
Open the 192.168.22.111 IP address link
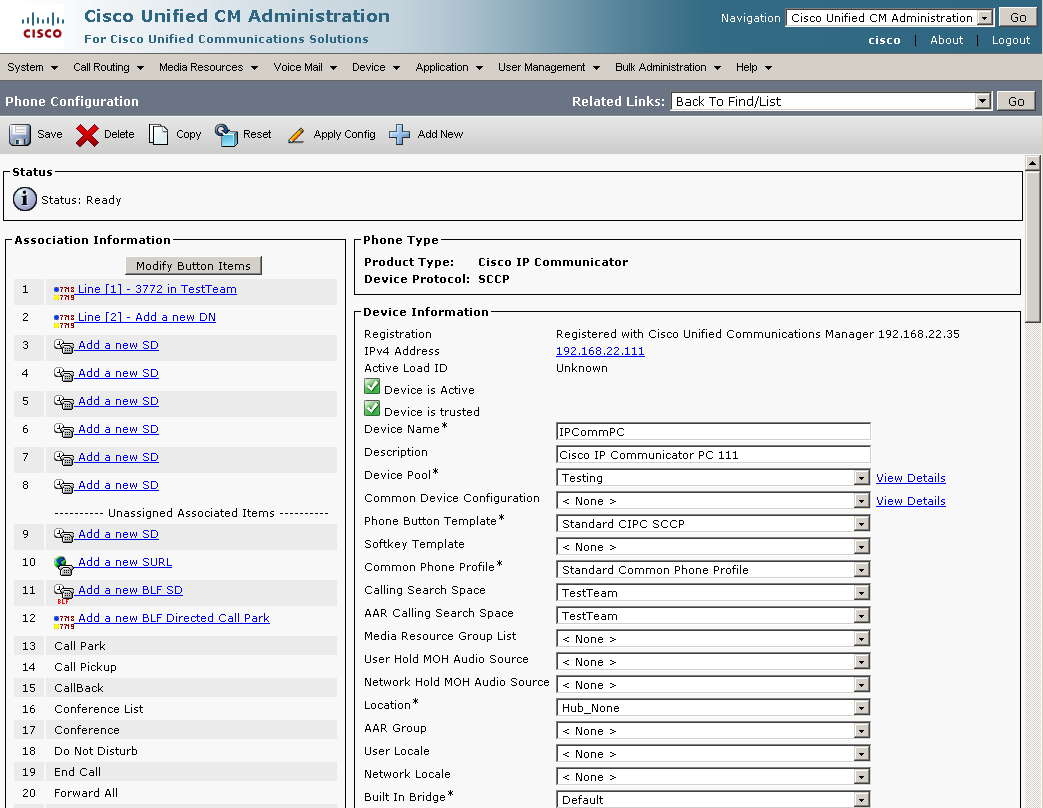point(600,351)
